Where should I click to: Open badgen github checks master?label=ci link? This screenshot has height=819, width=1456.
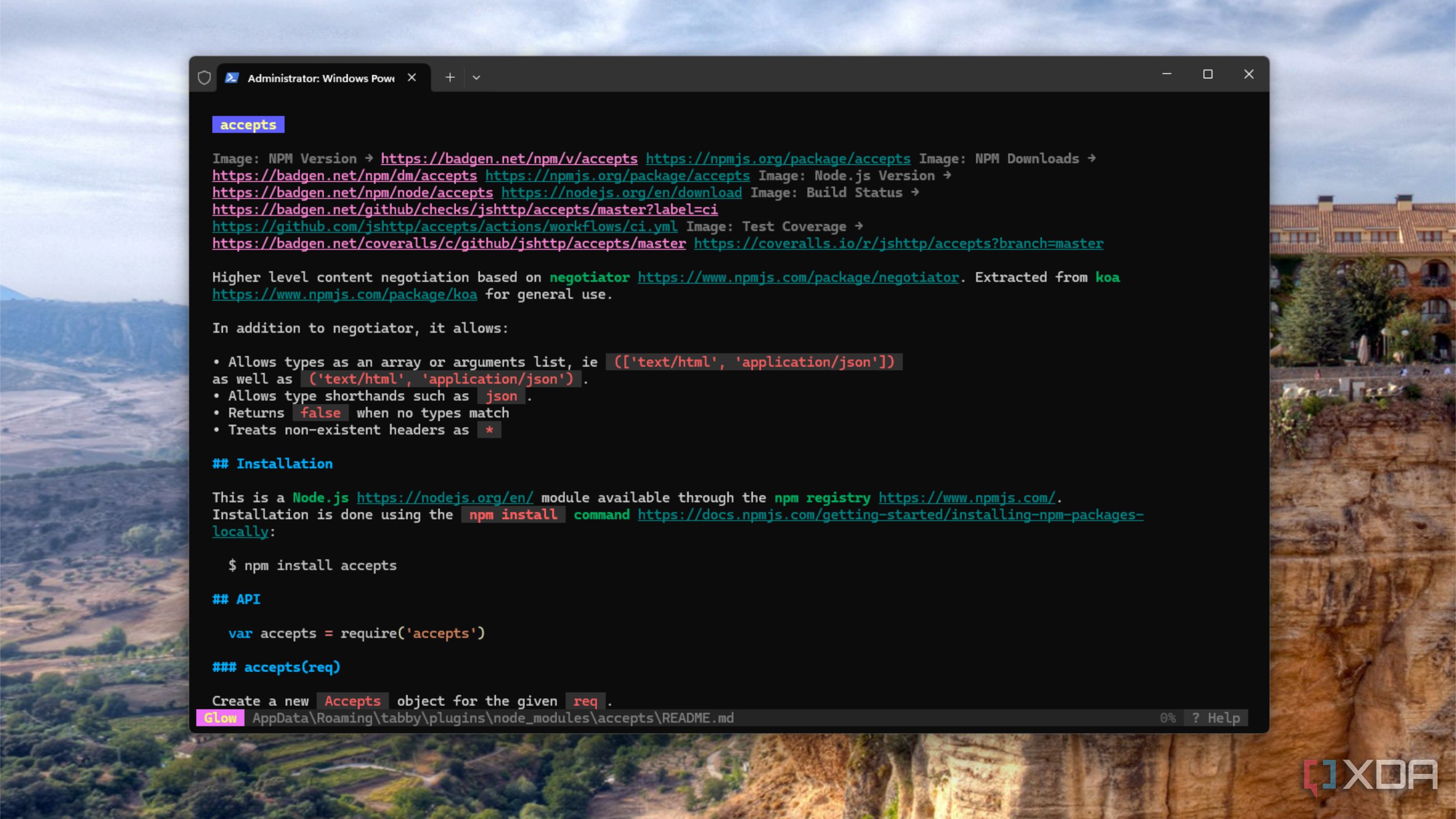pos(465,210)
